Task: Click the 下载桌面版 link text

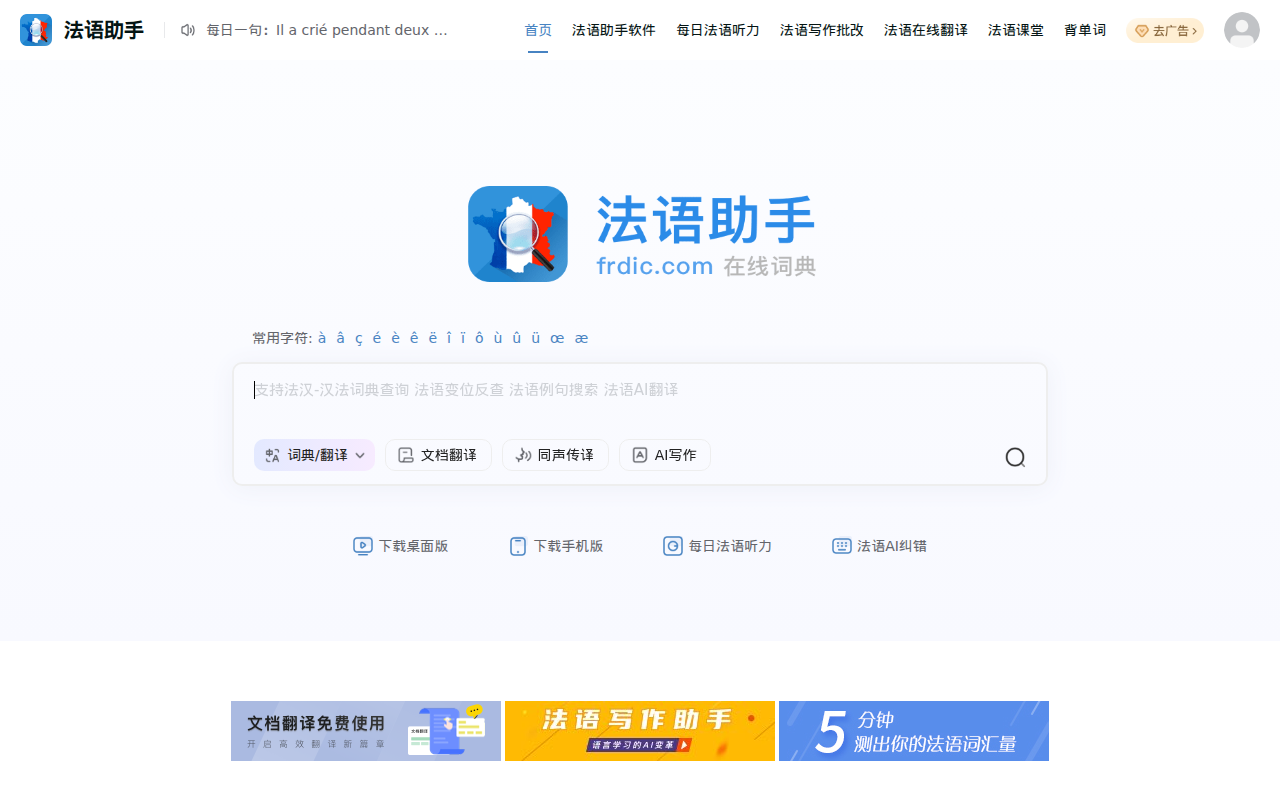Action: (413, 546)
